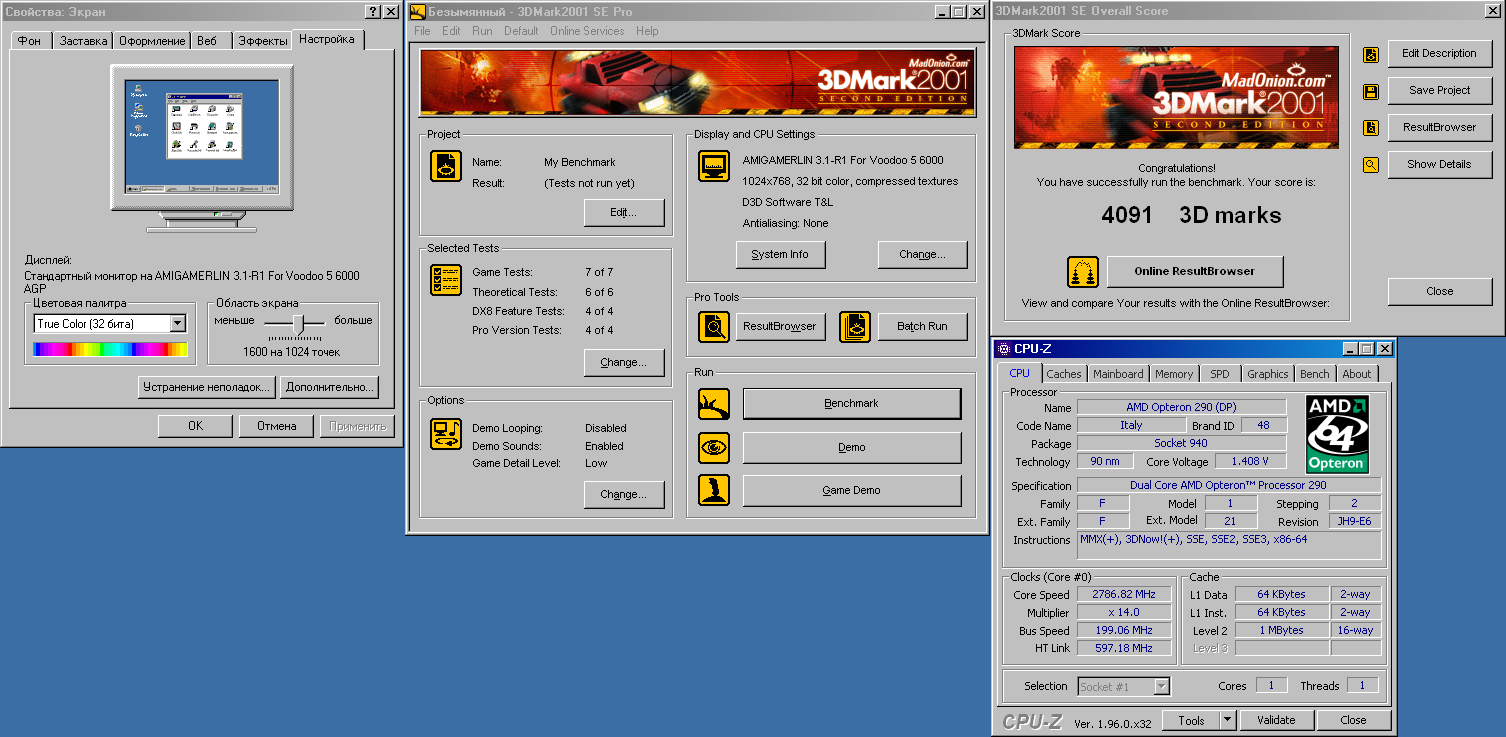Switch to the Mainboard tab in CPU-Z

[x=1118, y=374]
